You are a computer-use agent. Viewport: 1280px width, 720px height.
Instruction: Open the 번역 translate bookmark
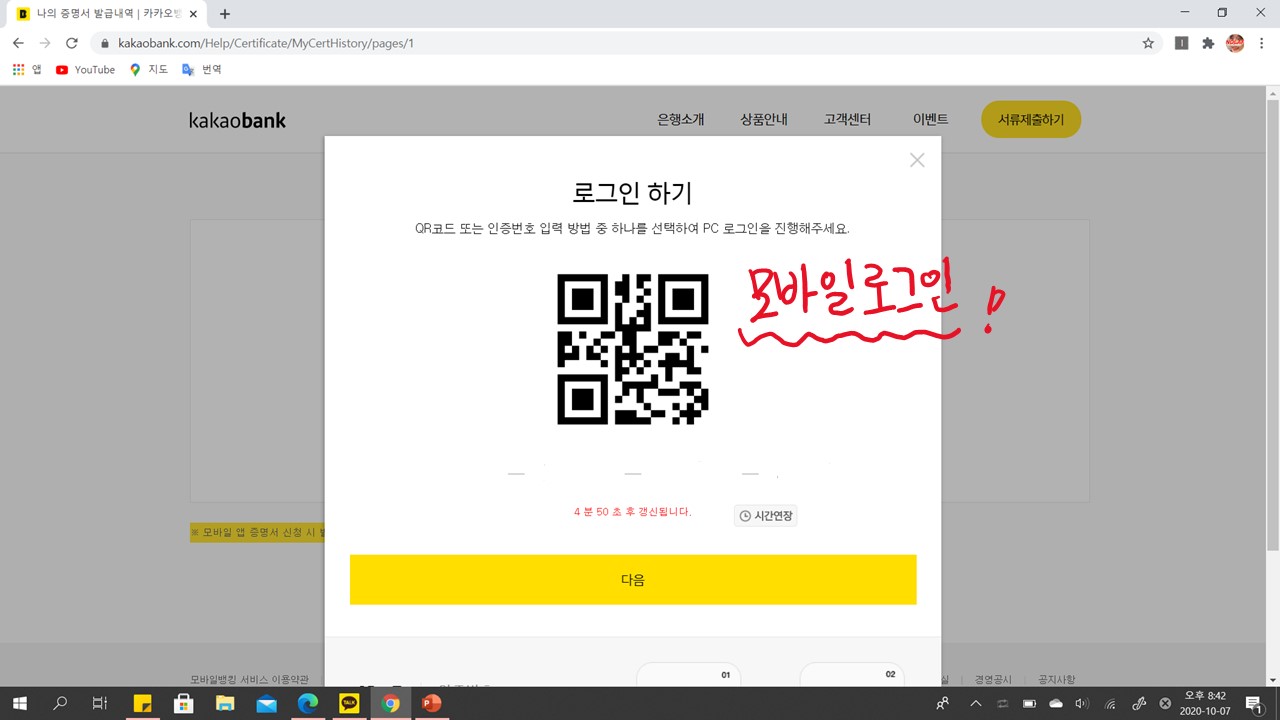click(x=201, y=70)
